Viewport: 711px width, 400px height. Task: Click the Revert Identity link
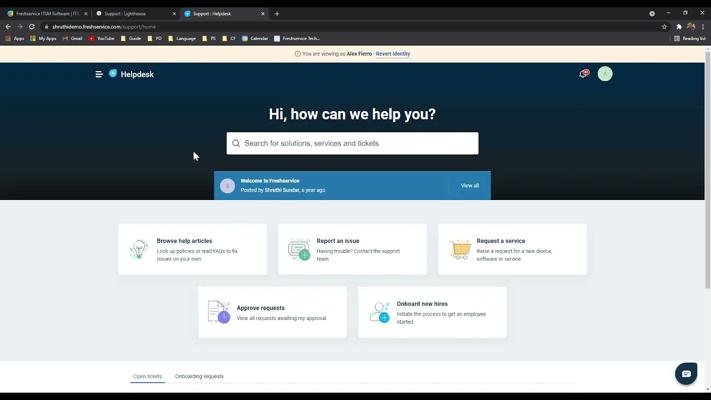click(393, 54)
